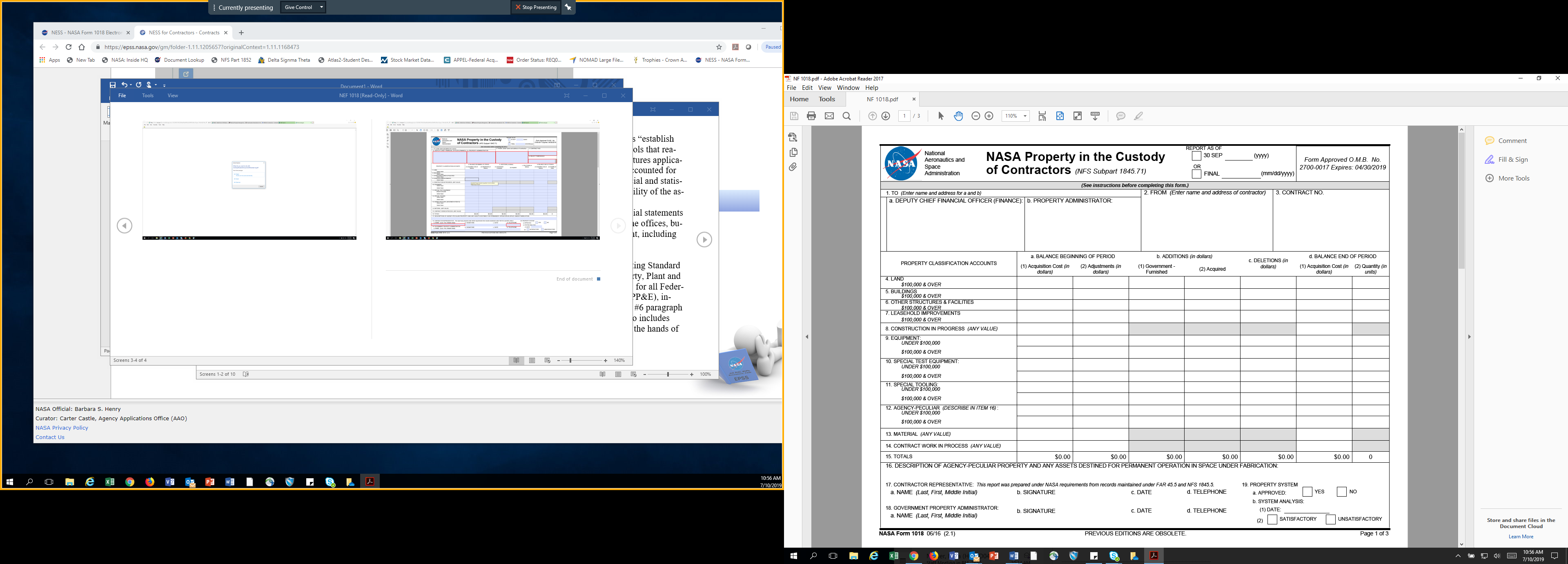Expand the right tools pane arrow

pos(1469,336)
